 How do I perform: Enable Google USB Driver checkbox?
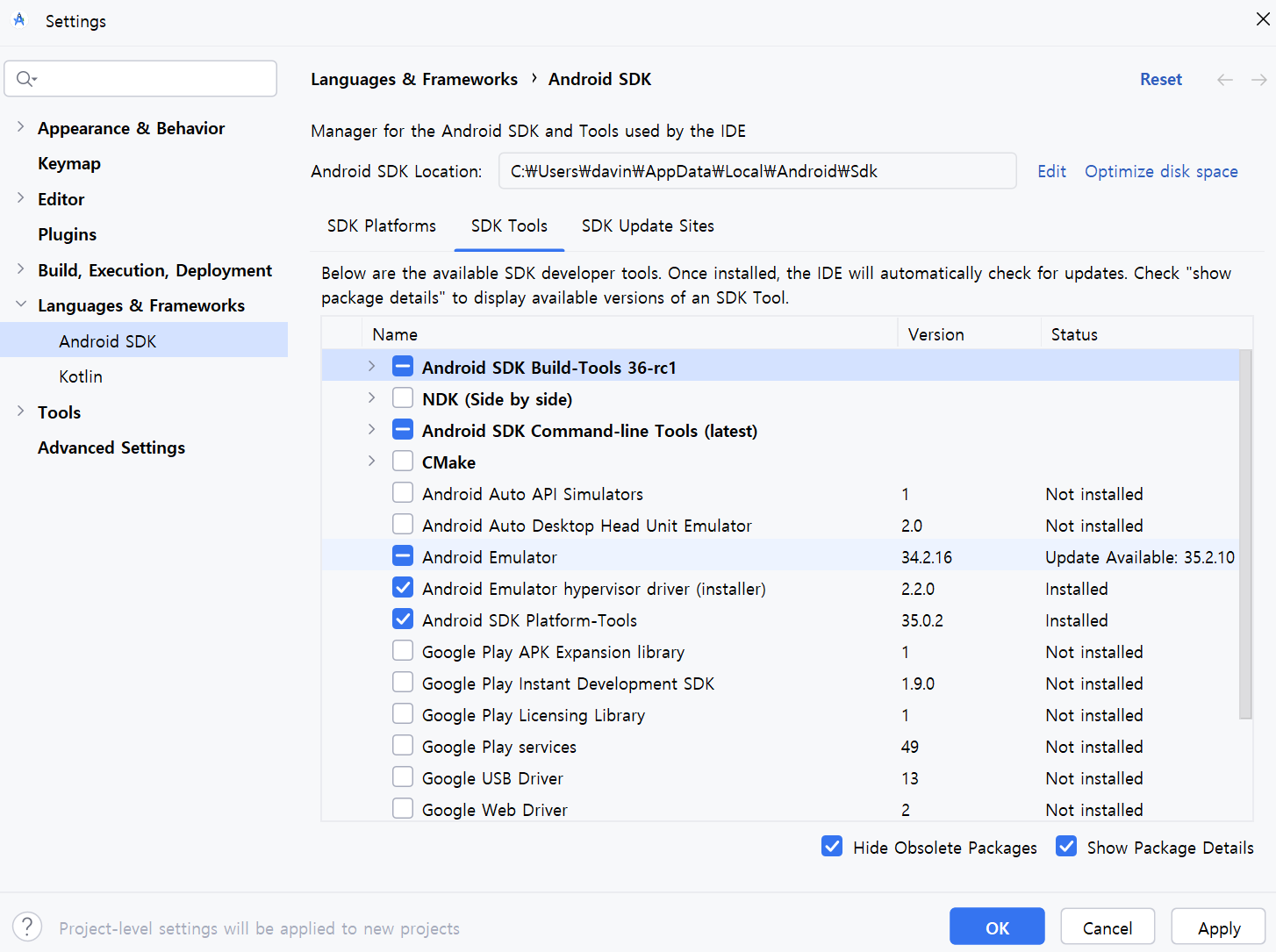click(403, 777)
